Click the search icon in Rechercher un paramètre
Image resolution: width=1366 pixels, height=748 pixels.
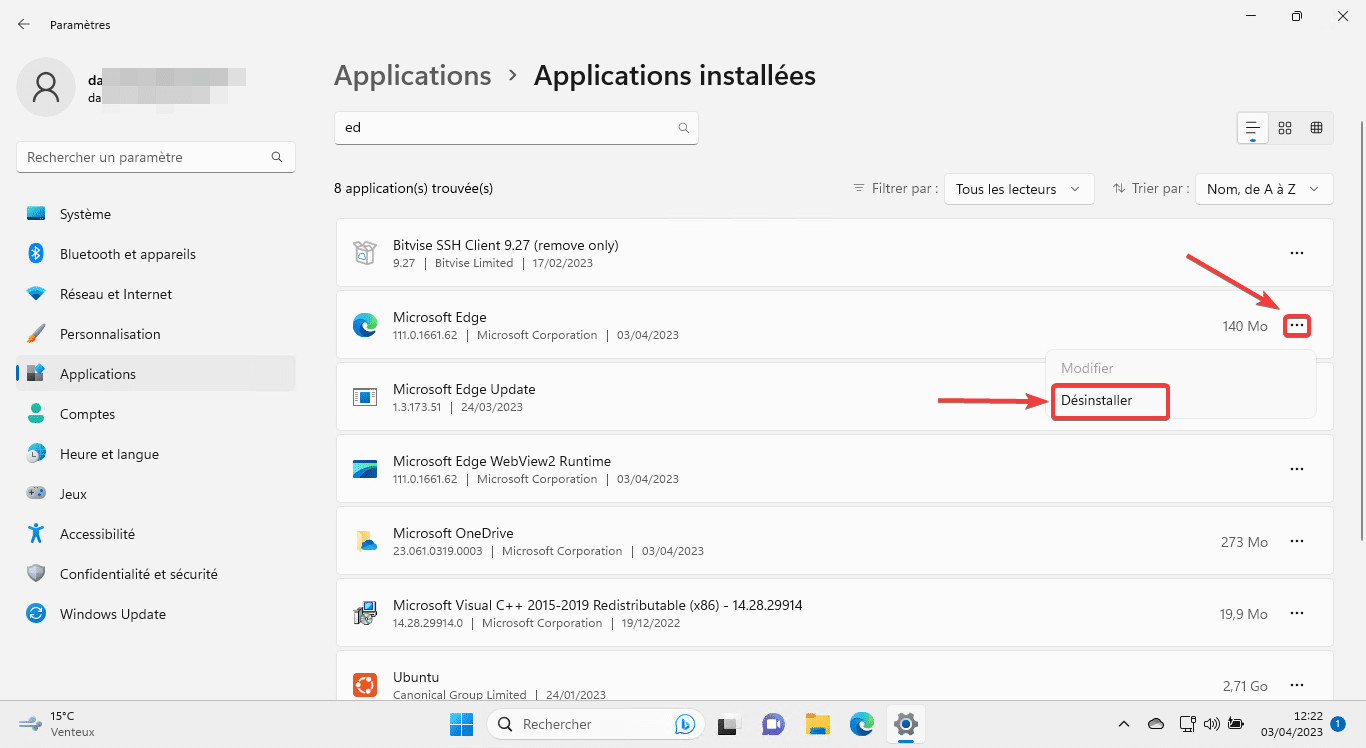click(277, 157)
